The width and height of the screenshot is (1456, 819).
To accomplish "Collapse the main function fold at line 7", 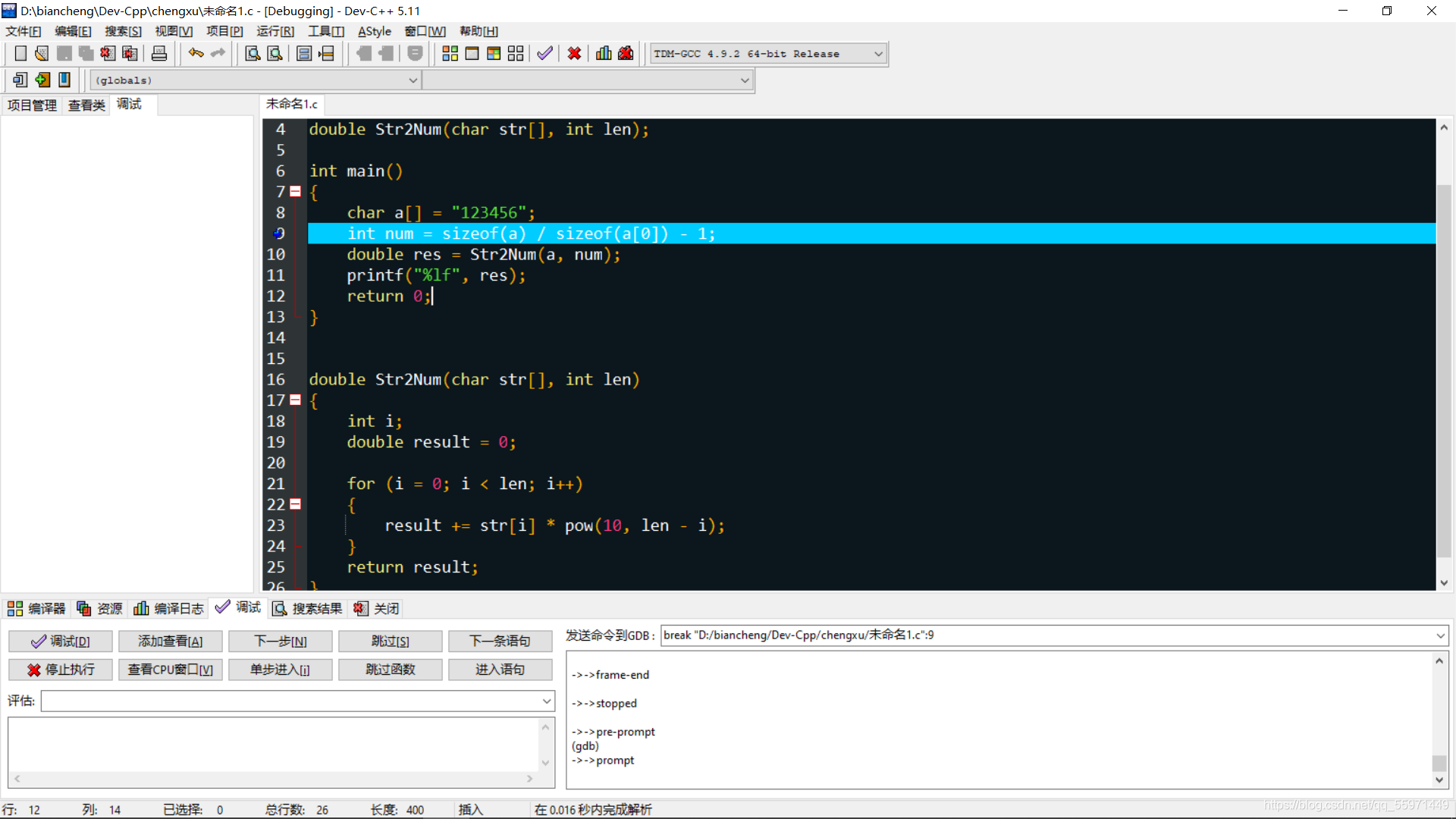I will 296,192.
